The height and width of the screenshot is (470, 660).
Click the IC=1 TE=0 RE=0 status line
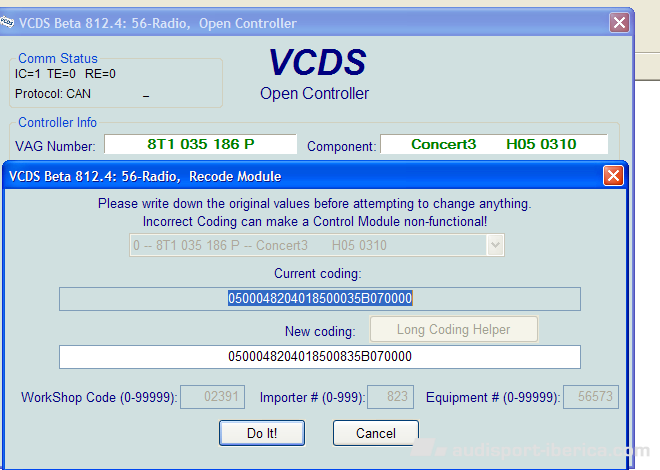coord(65,74)
